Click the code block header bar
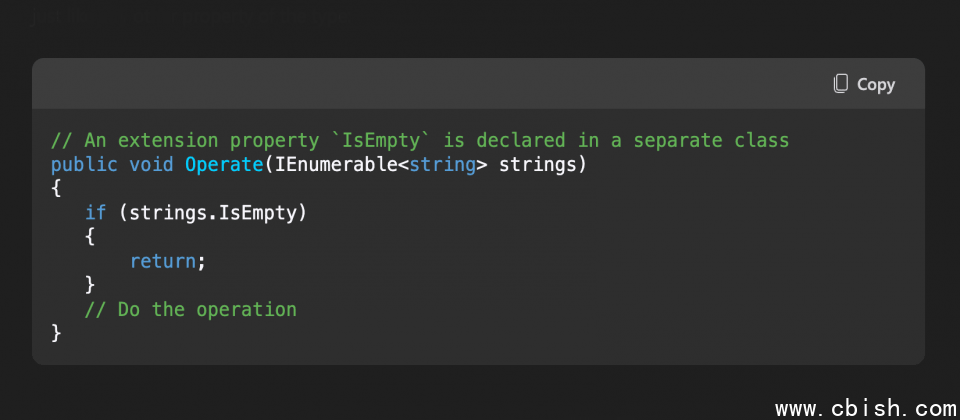Image resolution: width=960 pixels, height=420 pixels. [x=478, y=84]
